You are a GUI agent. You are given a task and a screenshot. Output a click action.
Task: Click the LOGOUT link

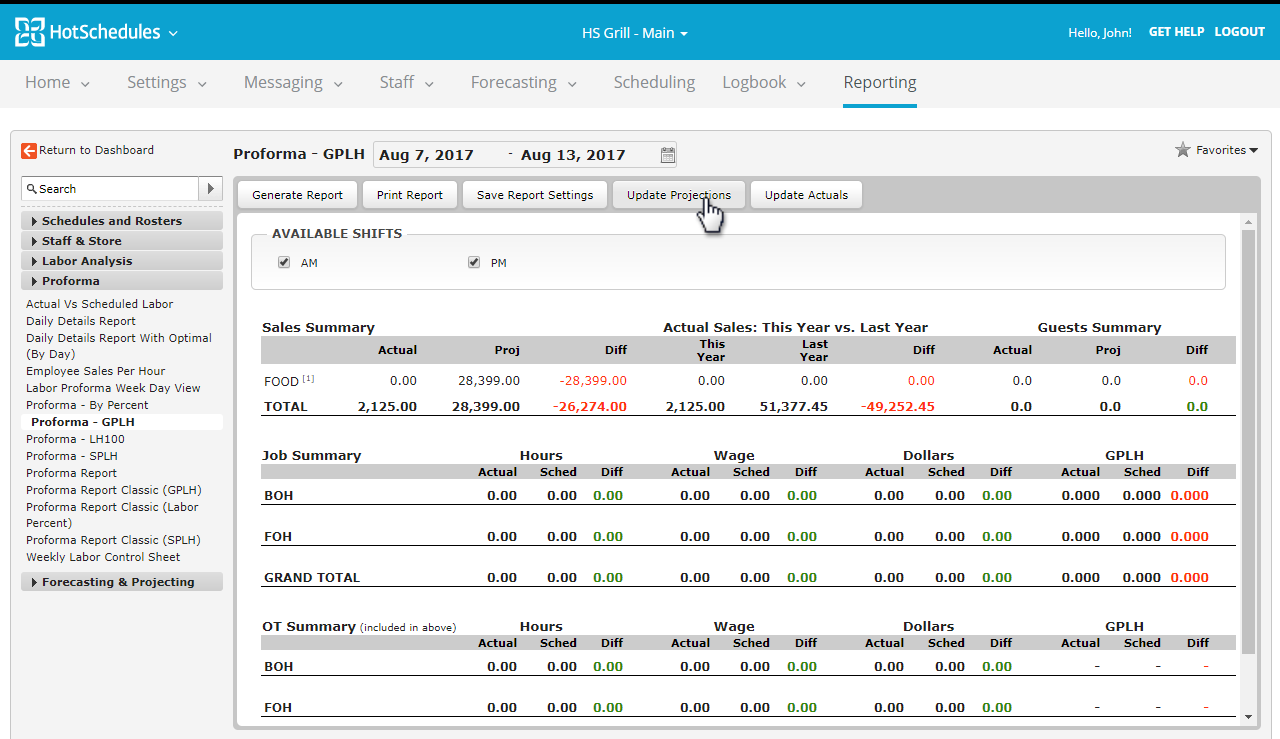click(x=1240, y=32)
